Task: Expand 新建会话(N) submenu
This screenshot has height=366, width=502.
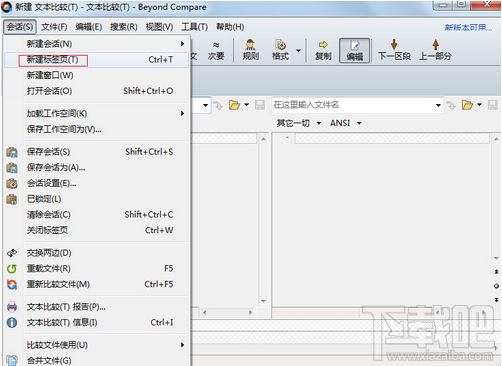Action: click(x=97, y=44)
